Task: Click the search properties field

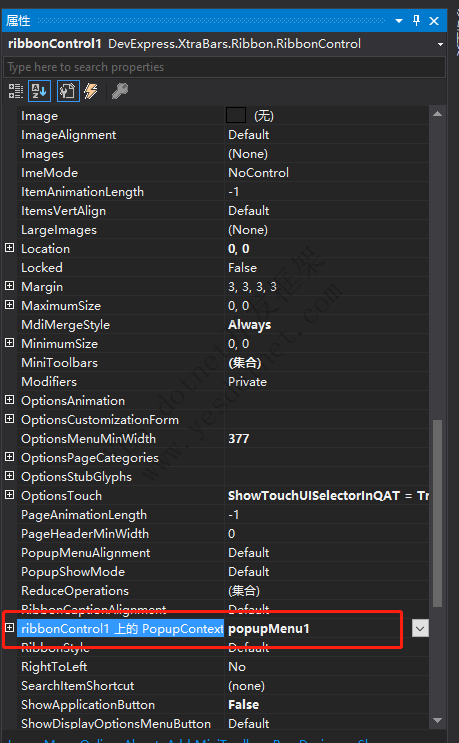Action: 224,67
